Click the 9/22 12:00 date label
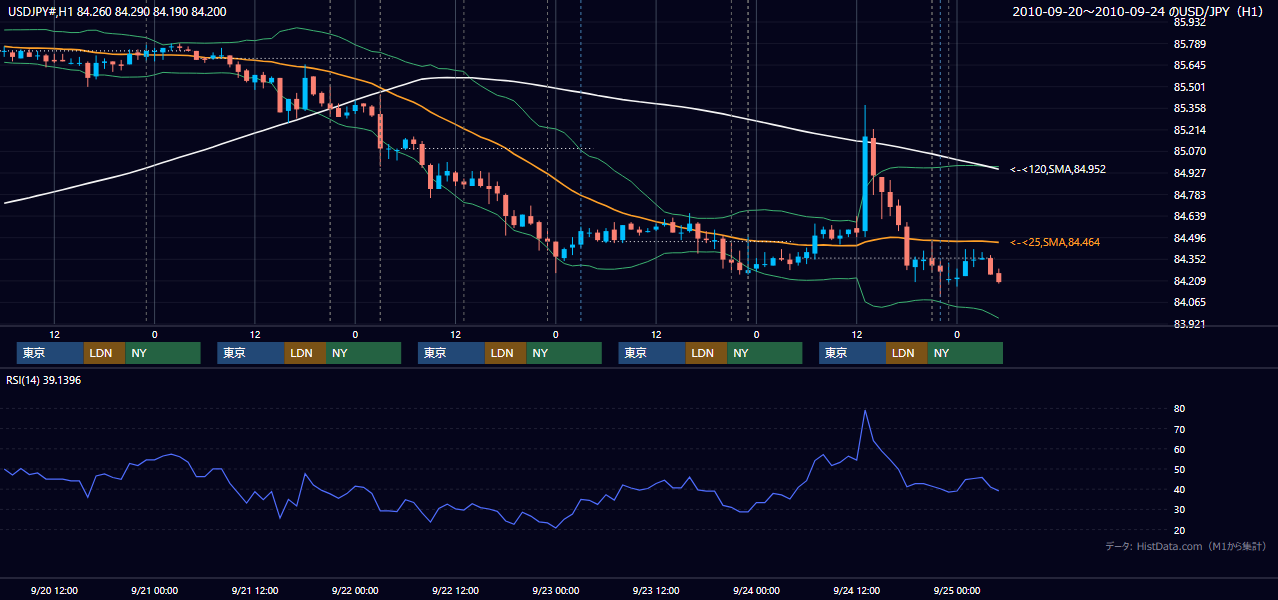The width and height of the screenshot is (1278, 600). (455, 590)
